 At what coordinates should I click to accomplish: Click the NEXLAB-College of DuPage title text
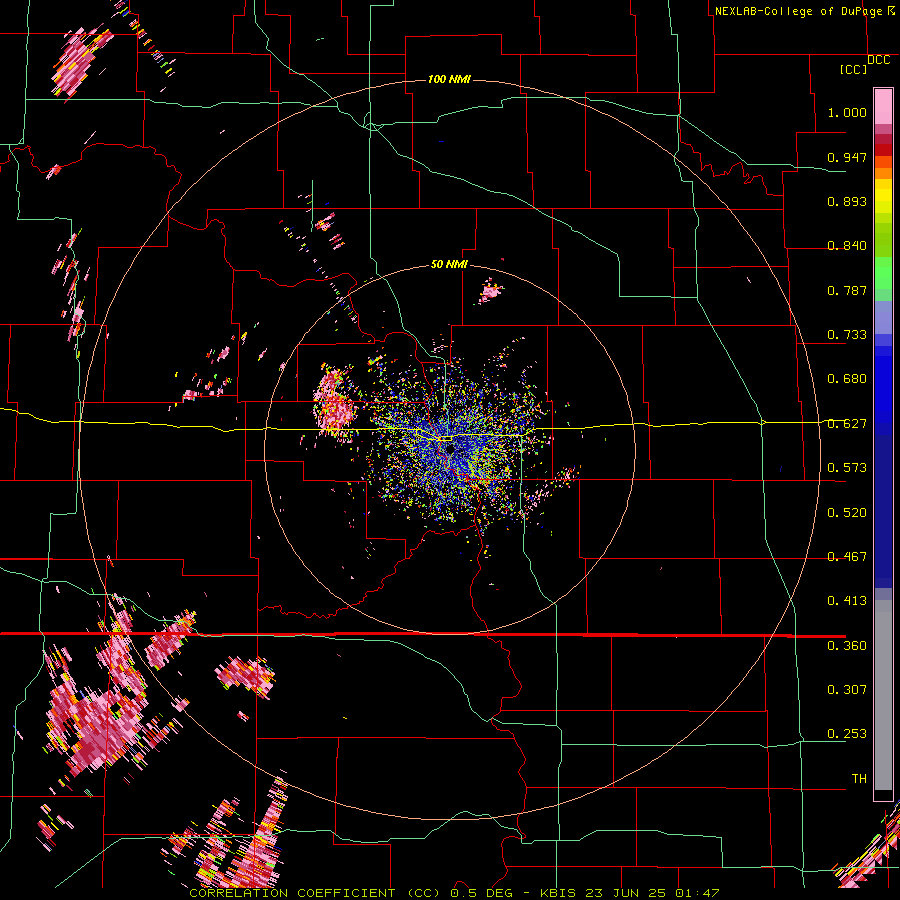click(798, 11)
